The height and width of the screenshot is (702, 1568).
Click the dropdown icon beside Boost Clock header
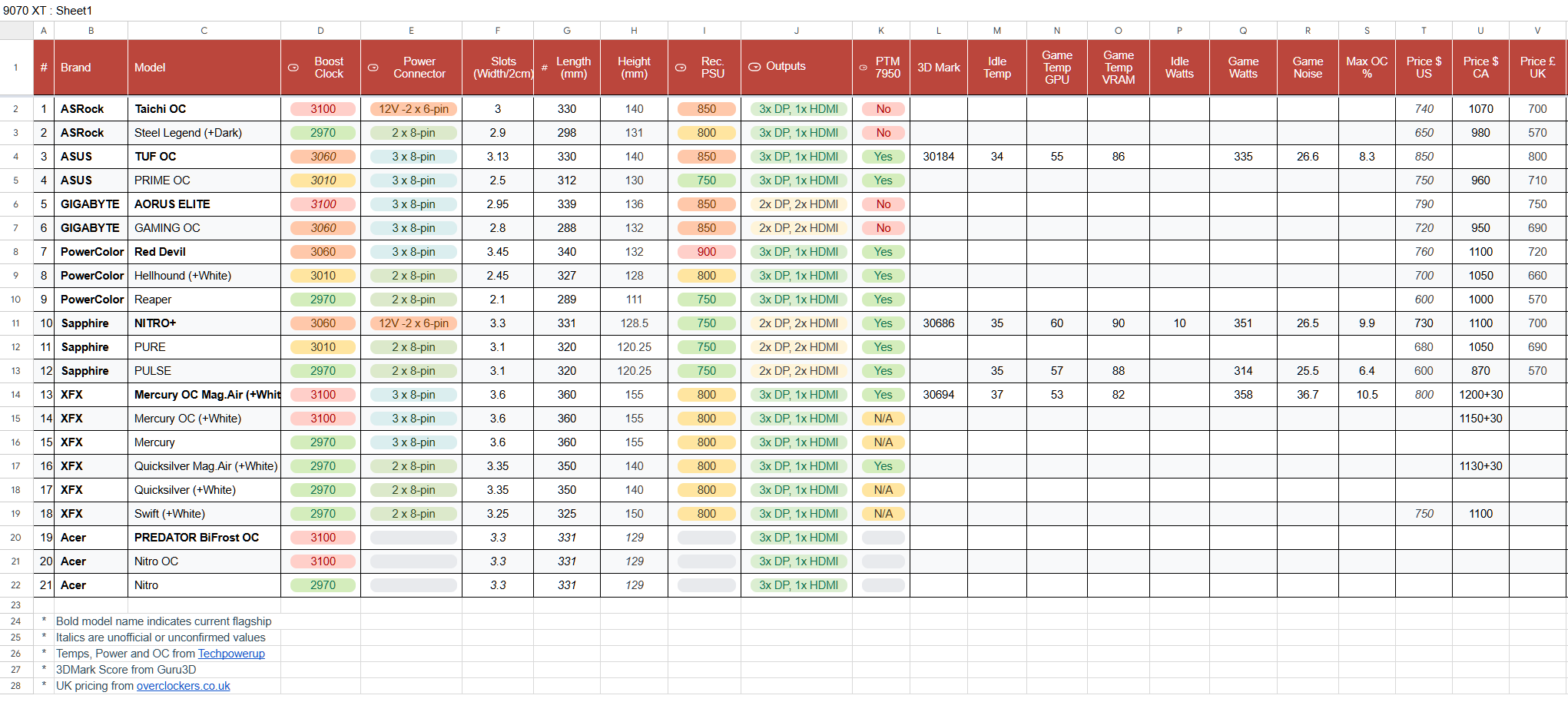[293, 68]
